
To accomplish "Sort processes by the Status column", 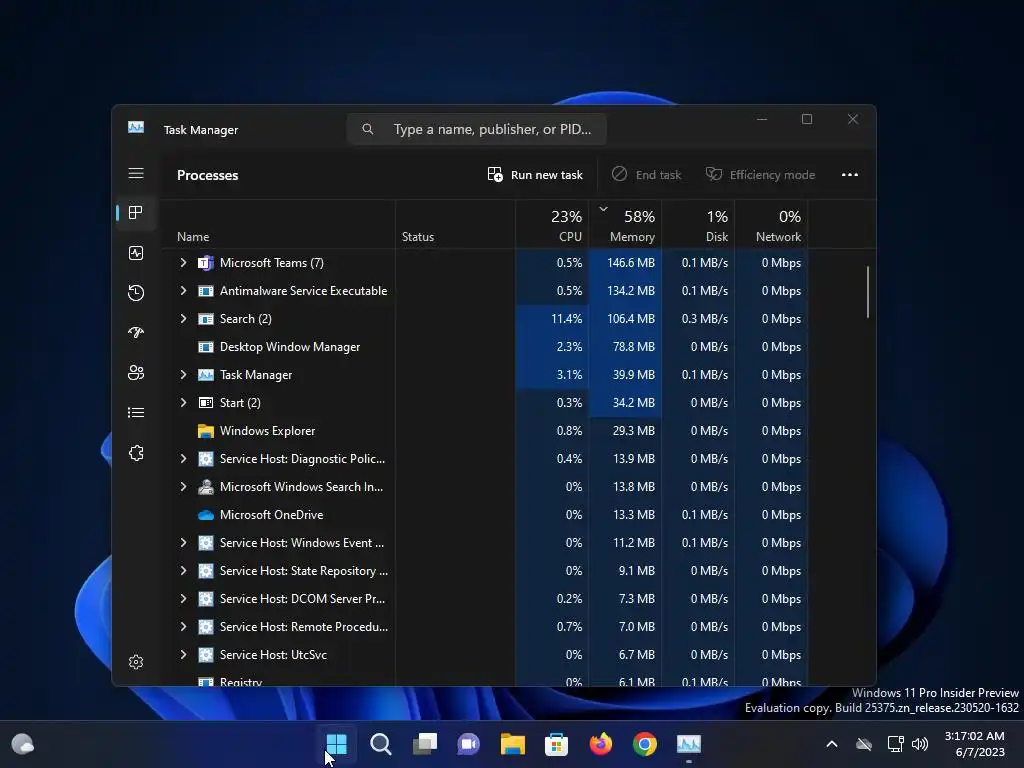I will tap(455, 225).
